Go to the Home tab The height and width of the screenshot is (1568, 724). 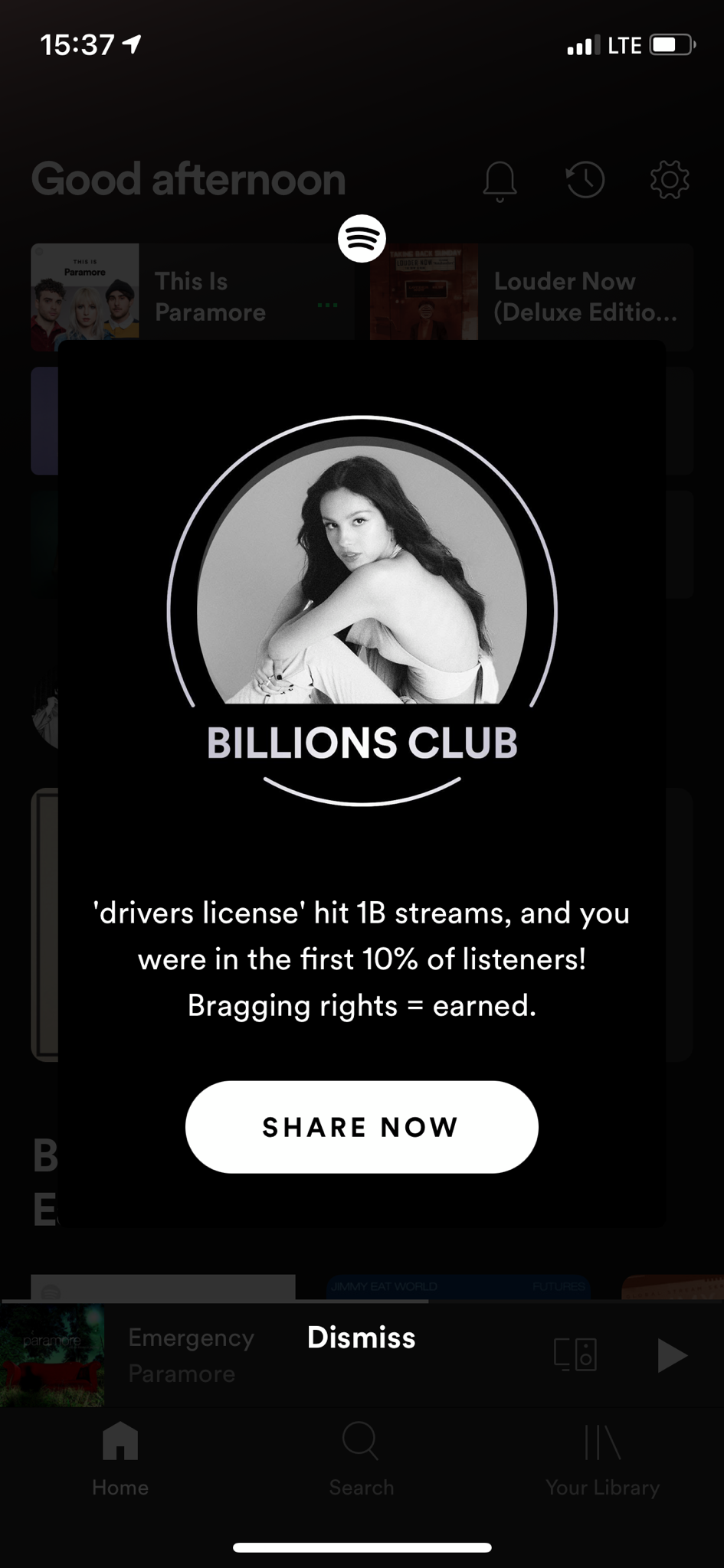pyautogui.click(x=120, y=1459)
